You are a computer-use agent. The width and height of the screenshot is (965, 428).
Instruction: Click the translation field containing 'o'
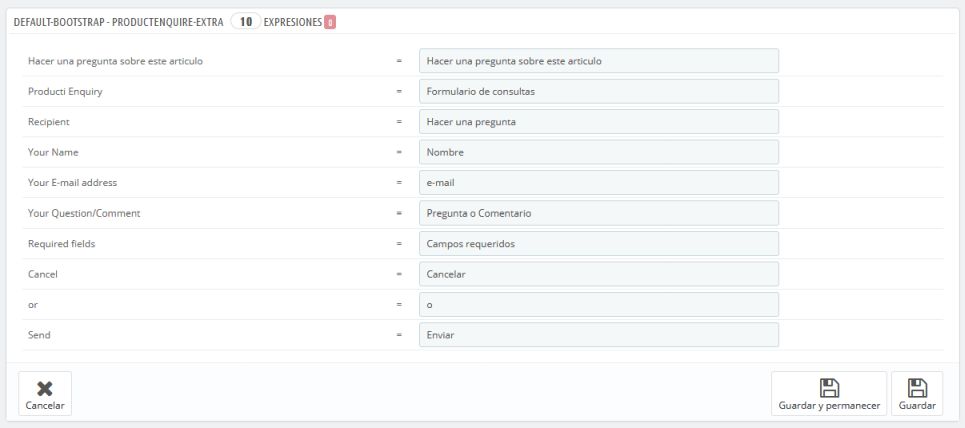[598, 304]
